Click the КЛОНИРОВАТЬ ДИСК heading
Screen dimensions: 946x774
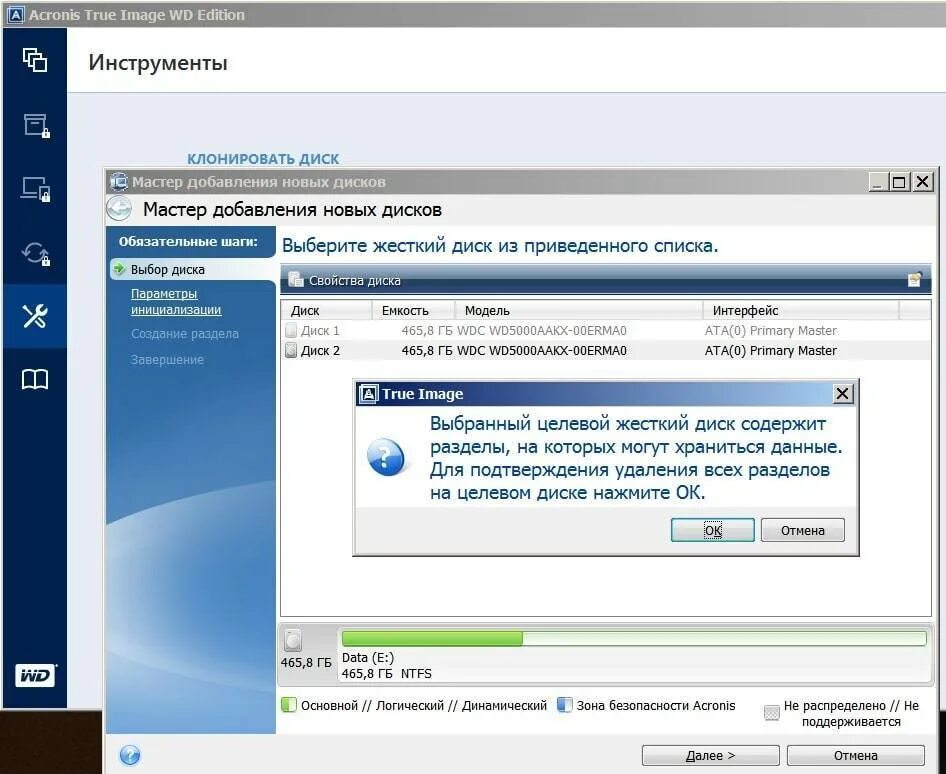point(263,159)
